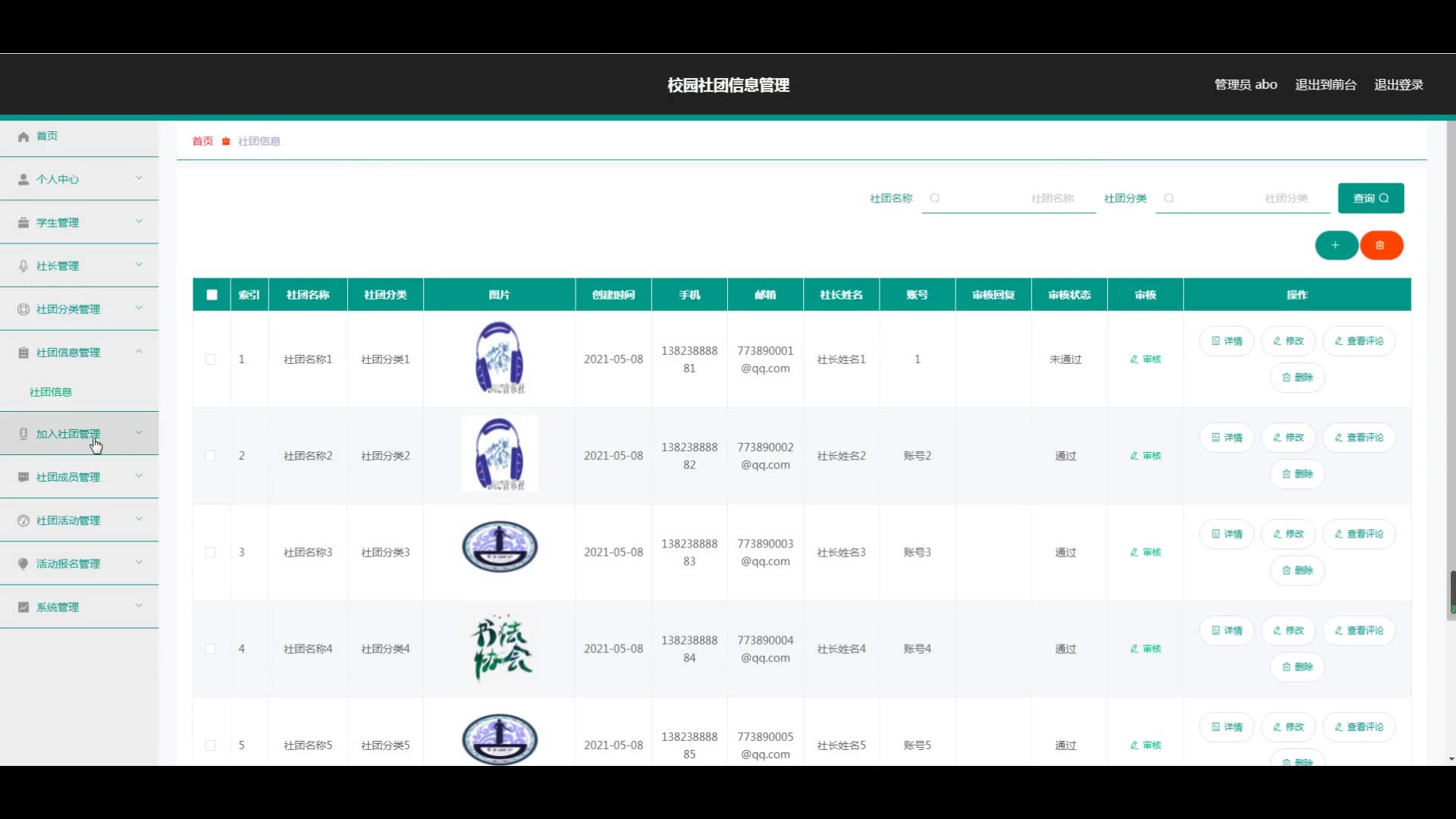Click the home icon in breadcrumb
Viewport: 1456px width, 819px height.
tap(226, 141)
